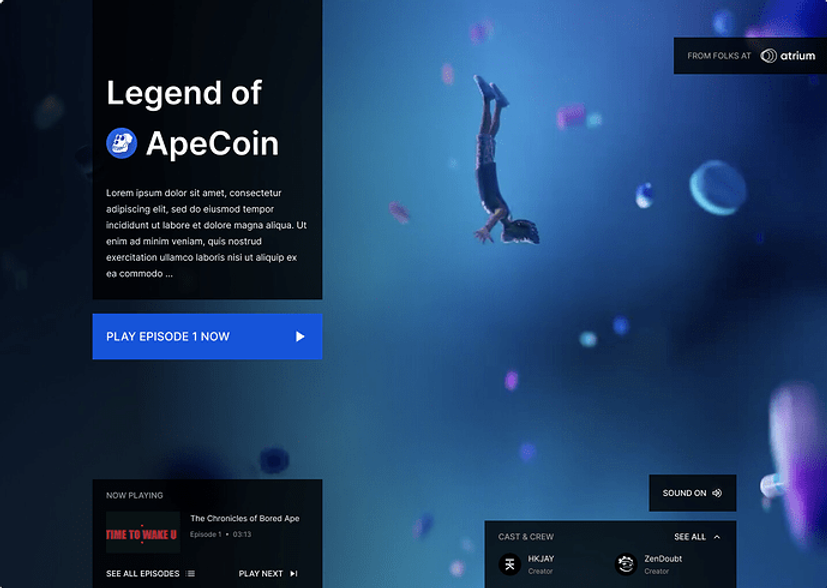Click HKJAY's avatar icon
827x588 pixels.
point(510,564)
